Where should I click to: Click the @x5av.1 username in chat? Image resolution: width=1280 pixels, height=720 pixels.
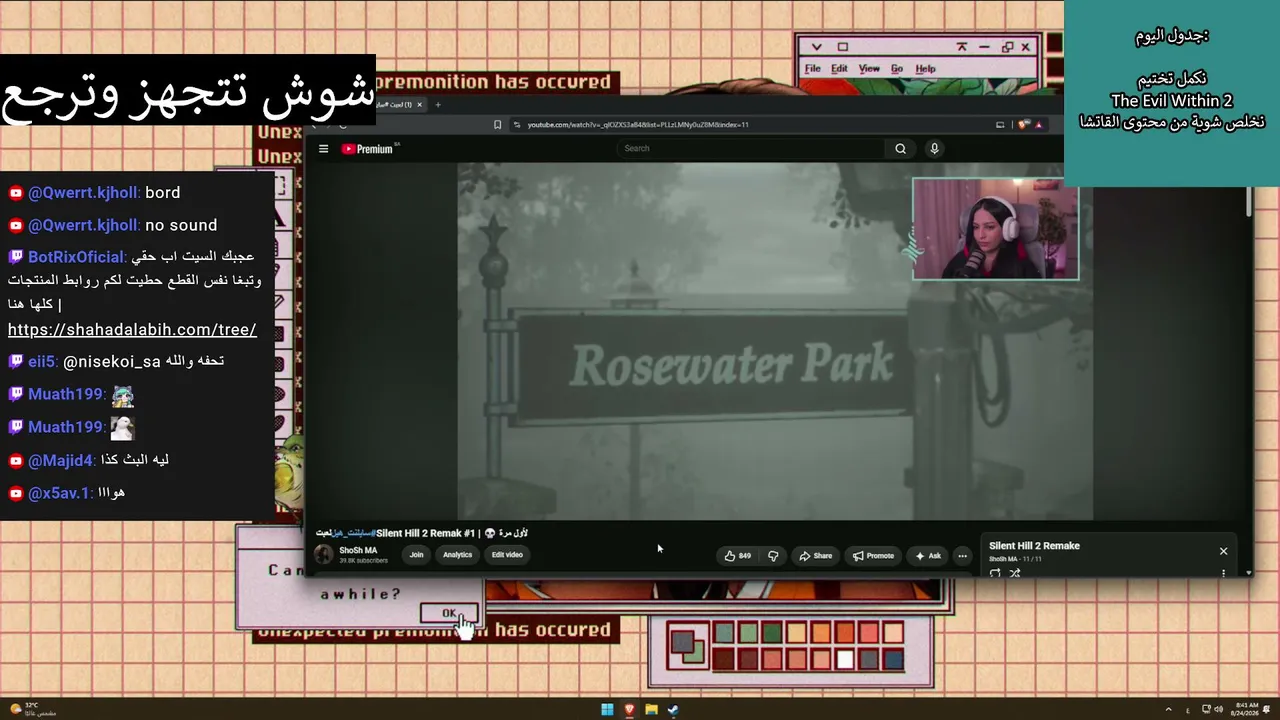[59, 493]
